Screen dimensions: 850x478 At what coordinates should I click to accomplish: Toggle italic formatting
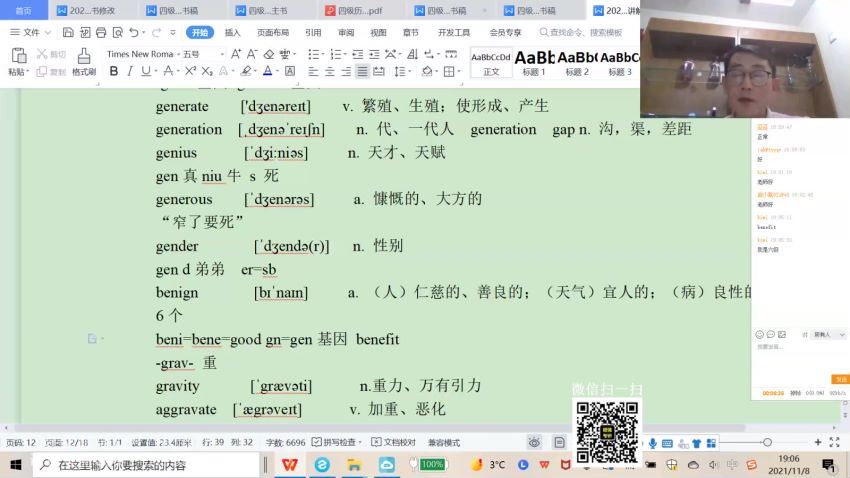tap(130, 71)
